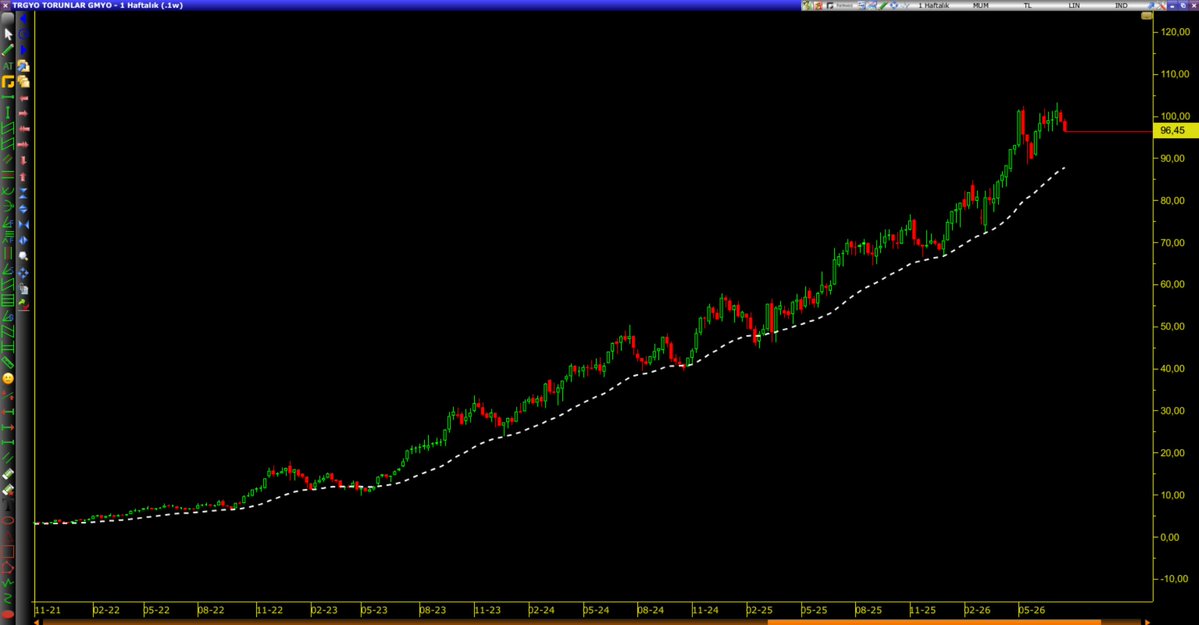Select the red rectangle outline tool

(x=8, y=552)
